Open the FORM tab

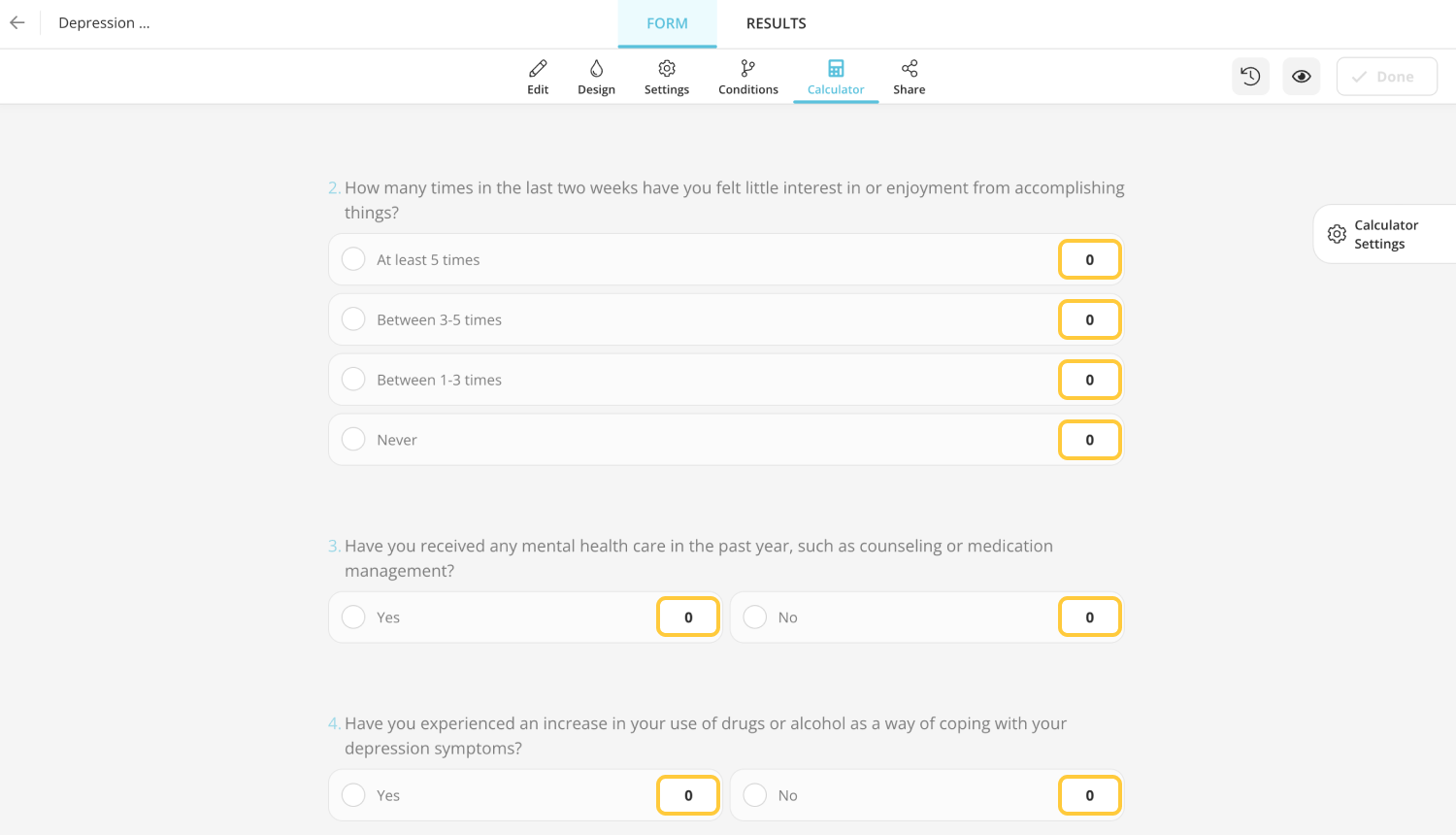pos(667,22)
